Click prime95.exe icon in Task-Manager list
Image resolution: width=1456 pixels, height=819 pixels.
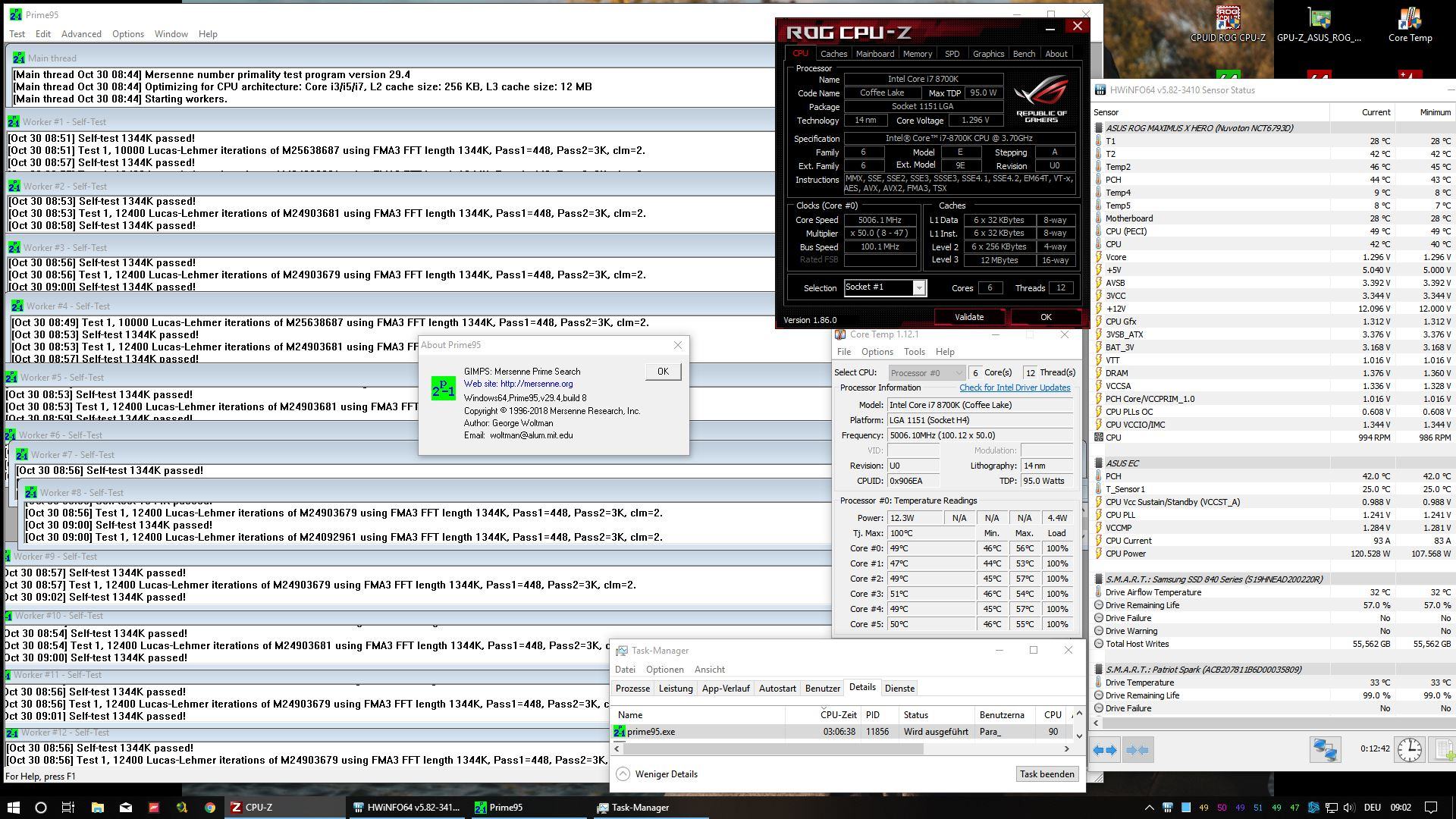620,732
